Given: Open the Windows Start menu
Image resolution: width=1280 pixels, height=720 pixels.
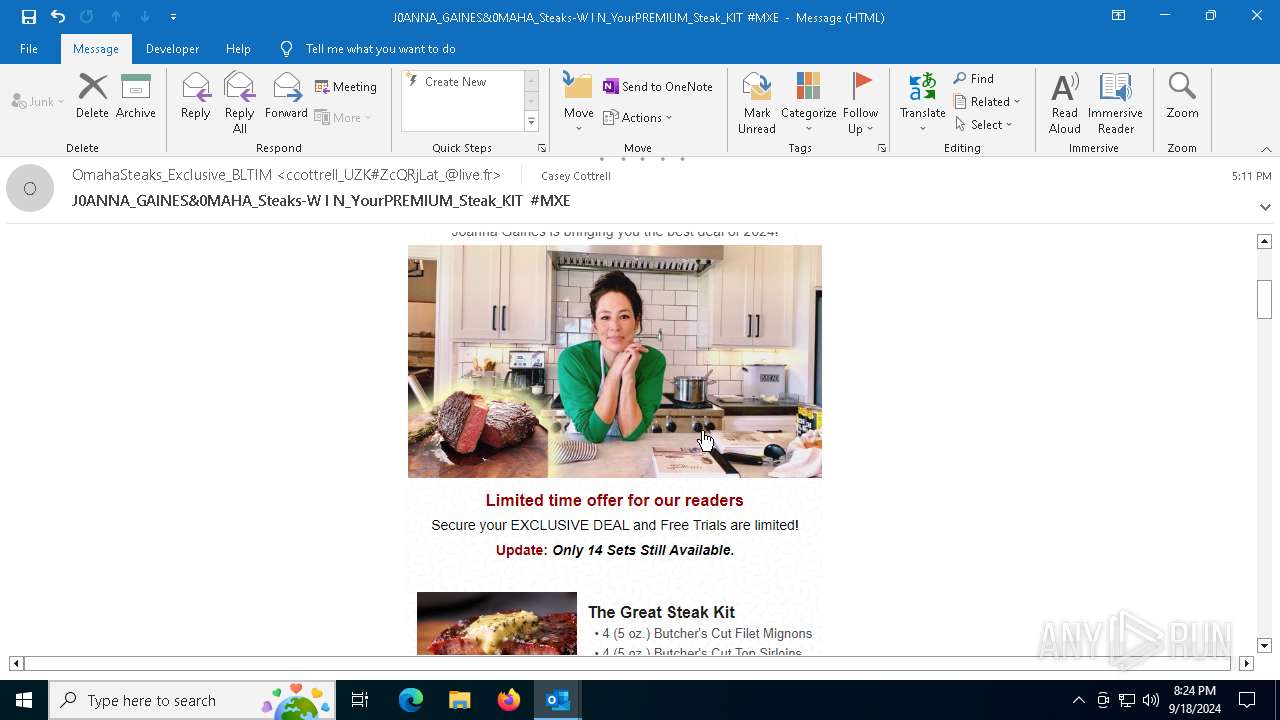Looking at the screenshot, I should point(24,700).
